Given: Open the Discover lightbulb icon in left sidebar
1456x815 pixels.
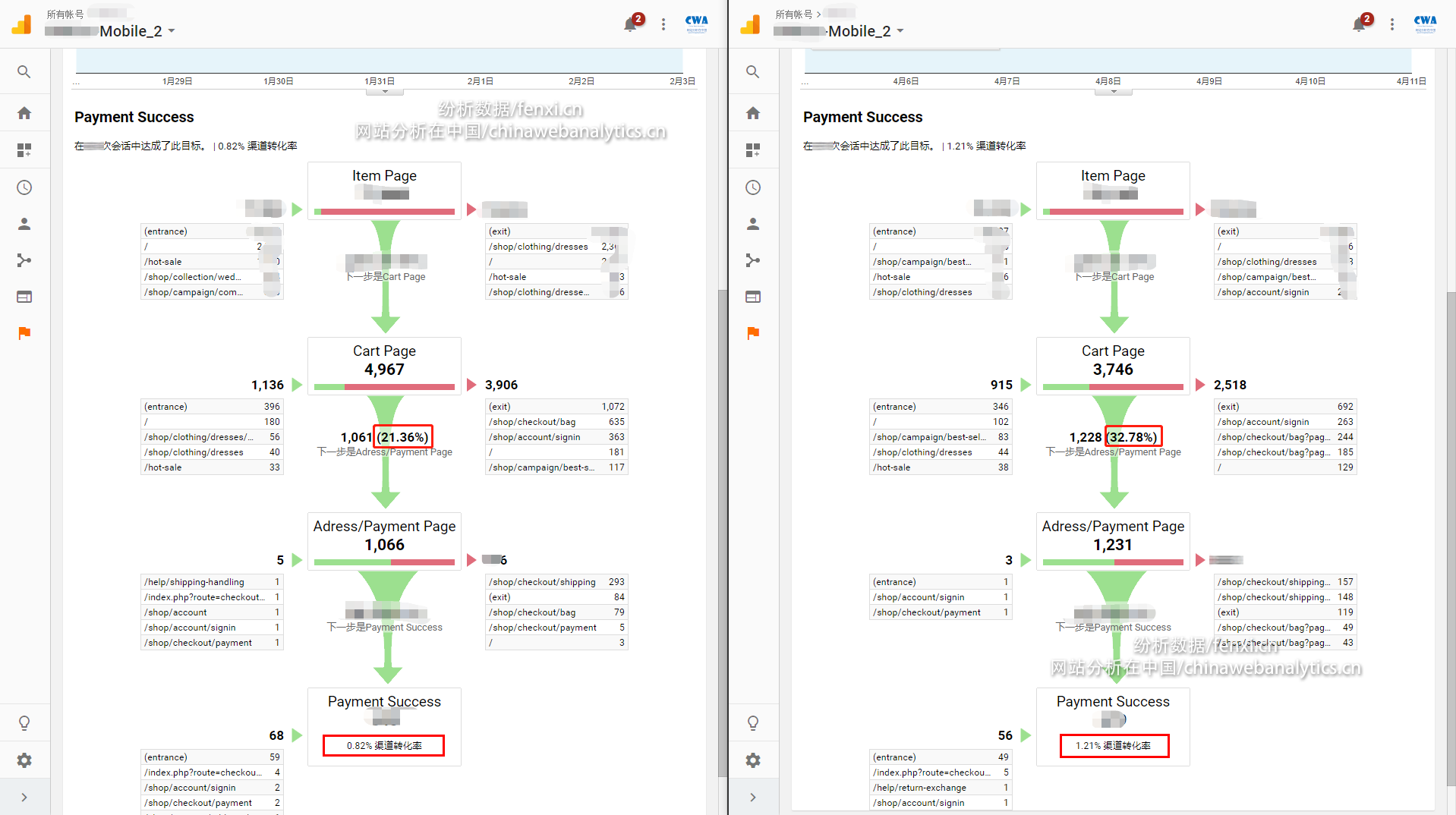Looking at the screenshot, I should coord(24,723).
